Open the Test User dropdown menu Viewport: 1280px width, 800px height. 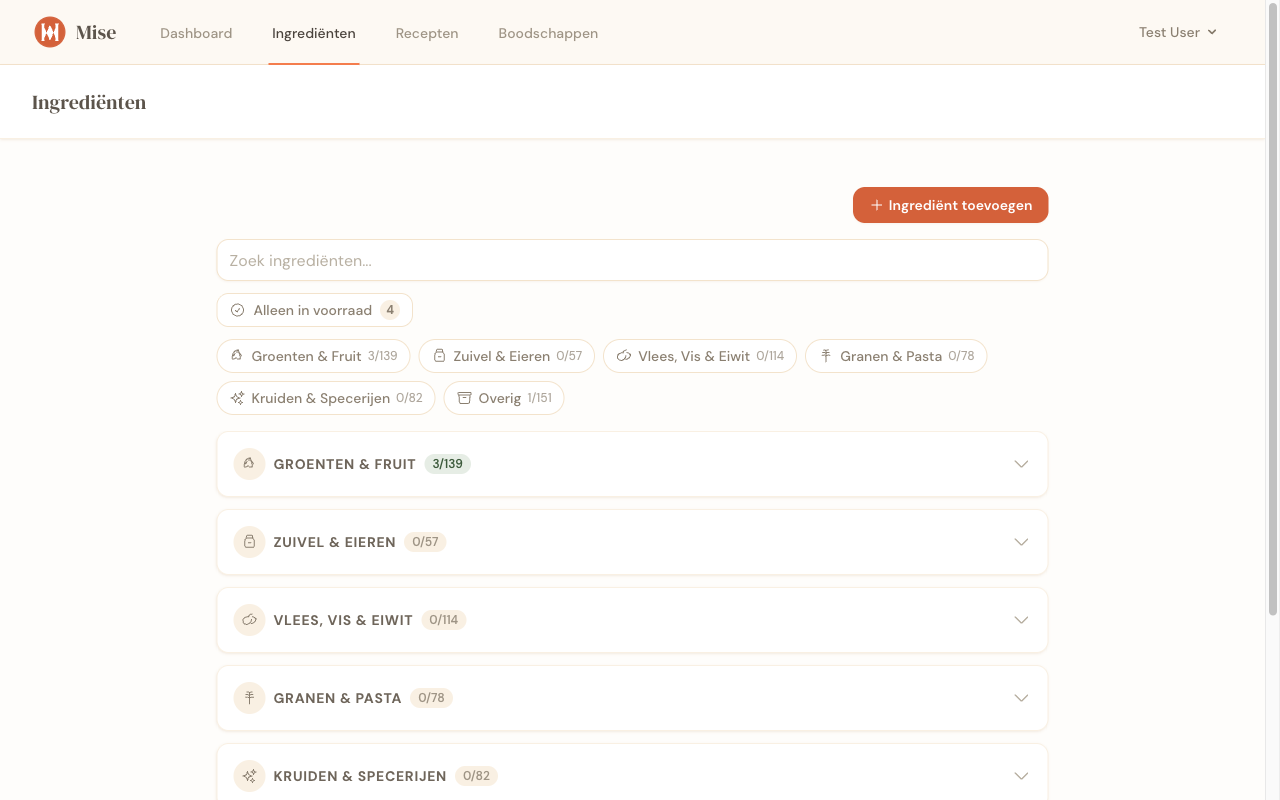1177,32
